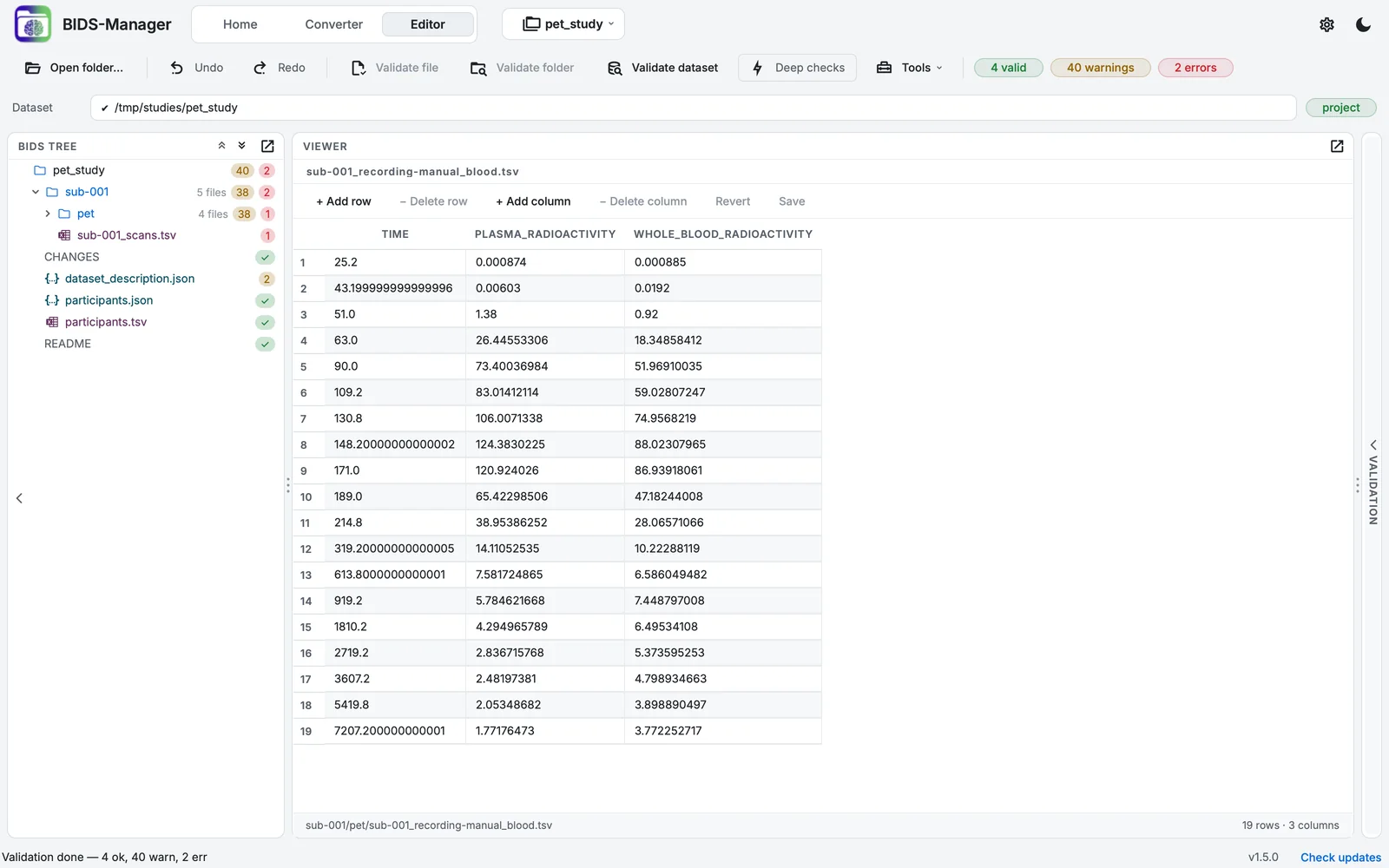Collapse all nodes in BIDS tree
1389x868 pixels.
[221, 146]
